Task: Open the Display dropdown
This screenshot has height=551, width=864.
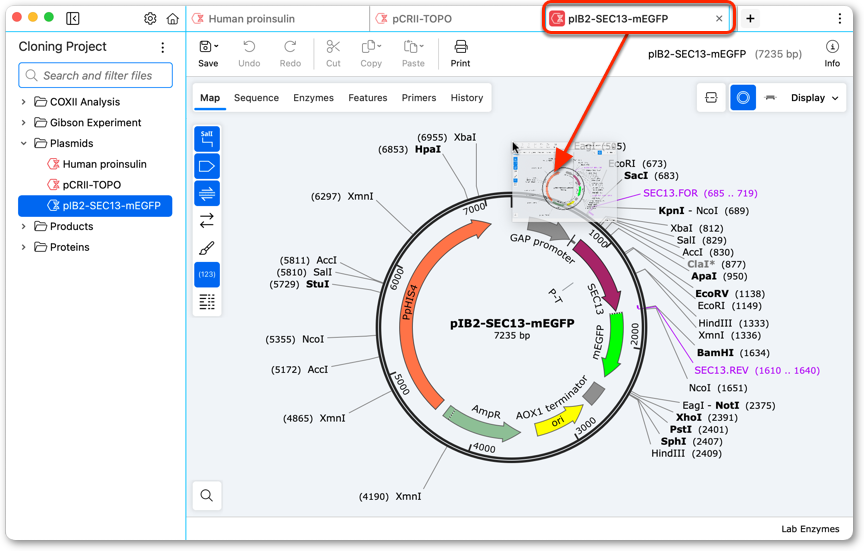Action: [x=814, y=98]
